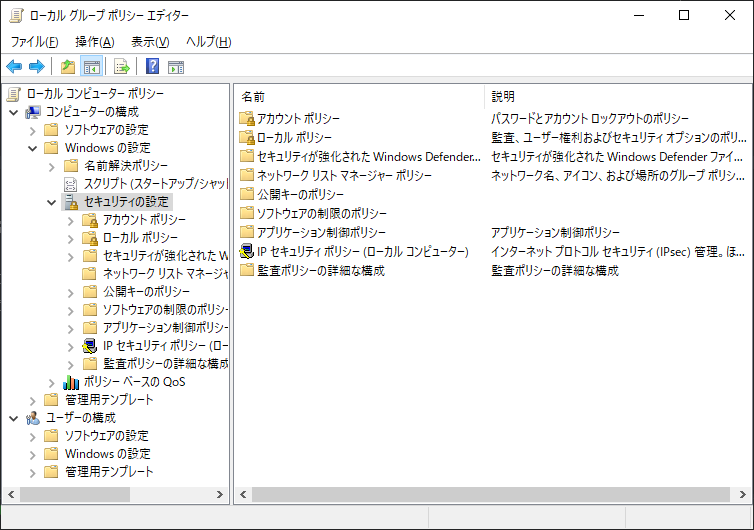Collapse the セキュリティの設定 node
The image size is (754, 530).
point(52,202)
